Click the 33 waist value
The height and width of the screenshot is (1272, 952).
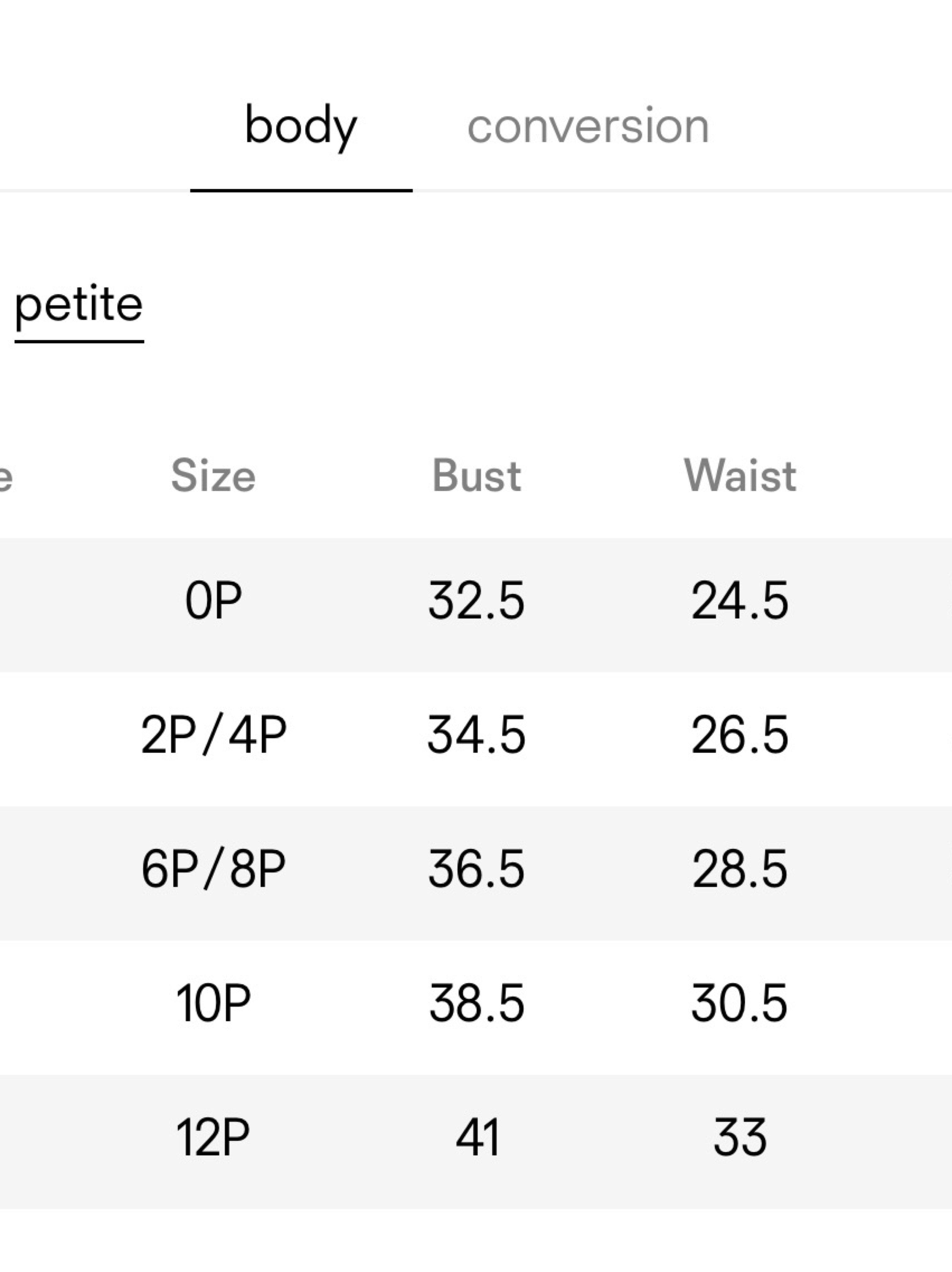click(x=740, y=1137)
